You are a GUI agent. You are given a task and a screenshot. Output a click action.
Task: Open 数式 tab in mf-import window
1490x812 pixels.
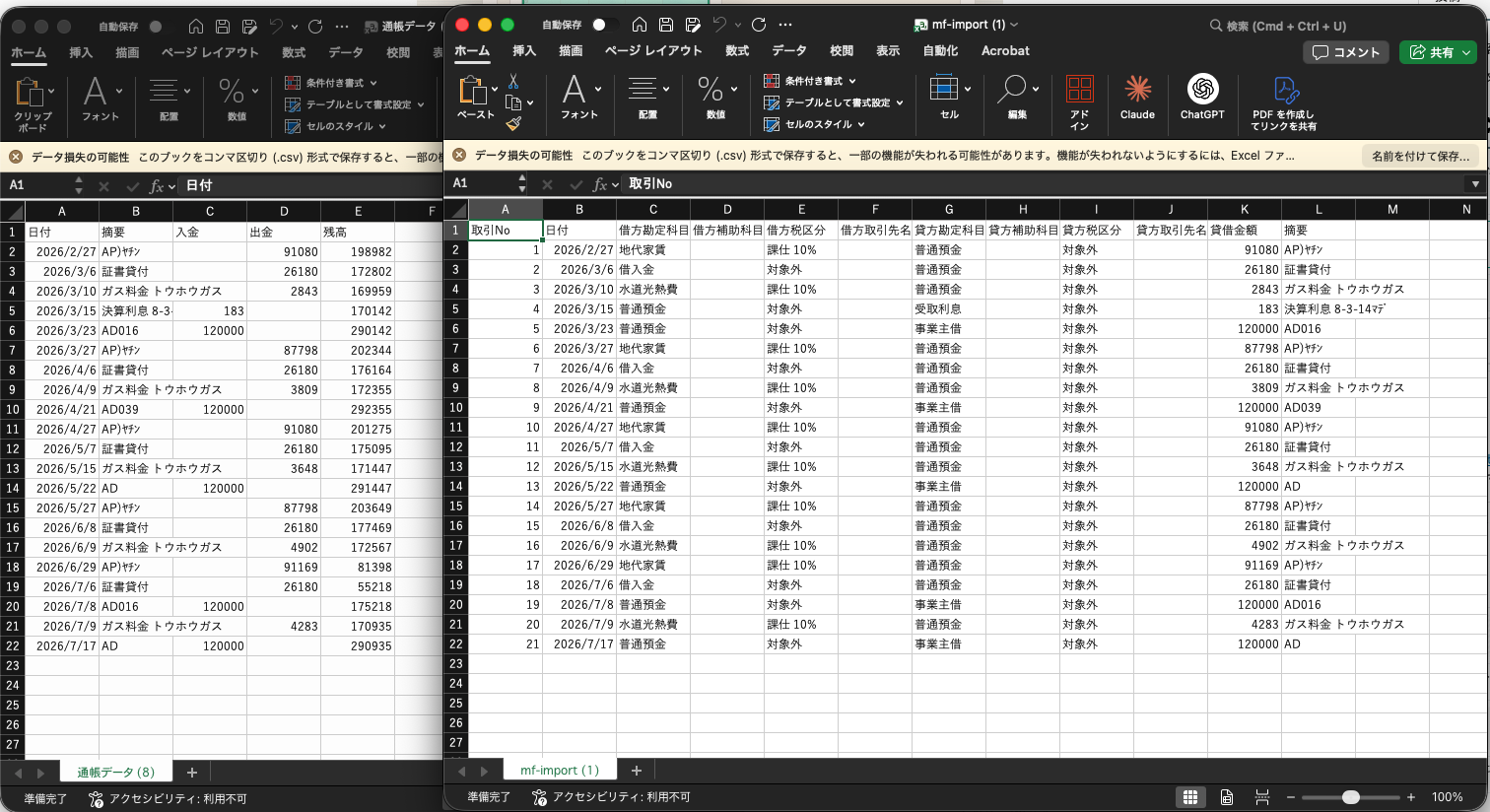pos(737,51)
